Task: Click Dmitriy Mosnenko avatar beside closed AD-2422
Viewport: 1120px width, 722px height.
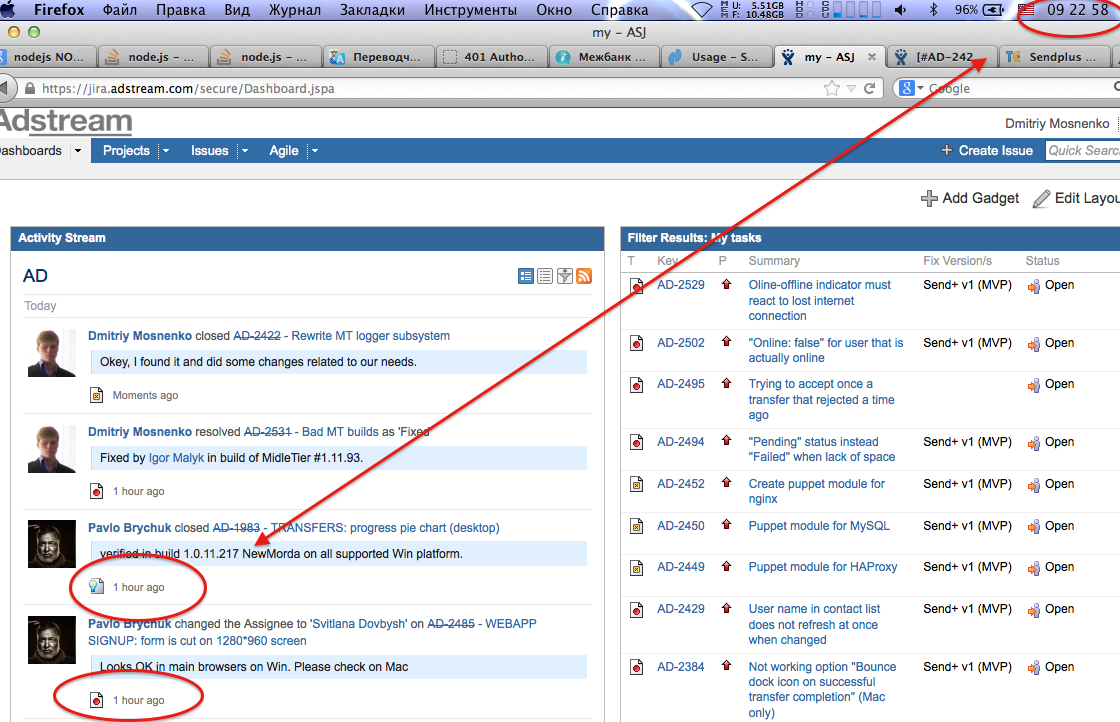Action: (51, 353)
